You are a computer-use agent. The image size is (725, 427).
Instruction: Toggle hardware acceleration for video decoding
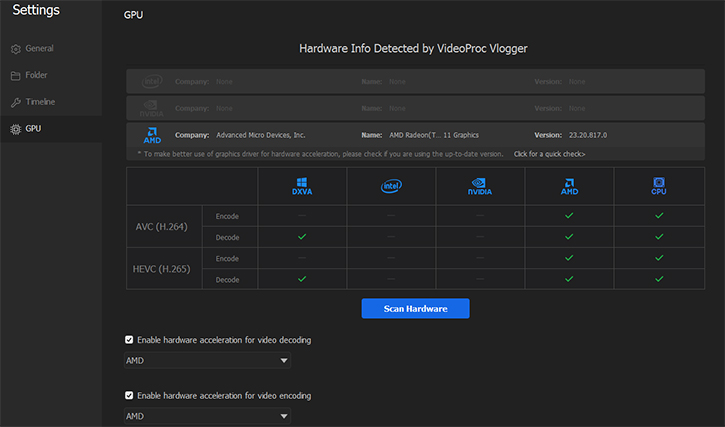[129, 340]
